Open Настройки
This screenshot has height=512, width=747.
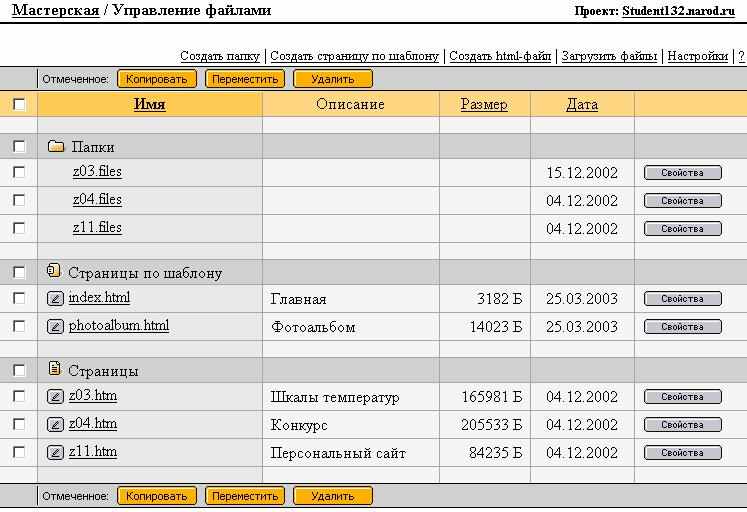pyautogui.click(x=698, y=56)
